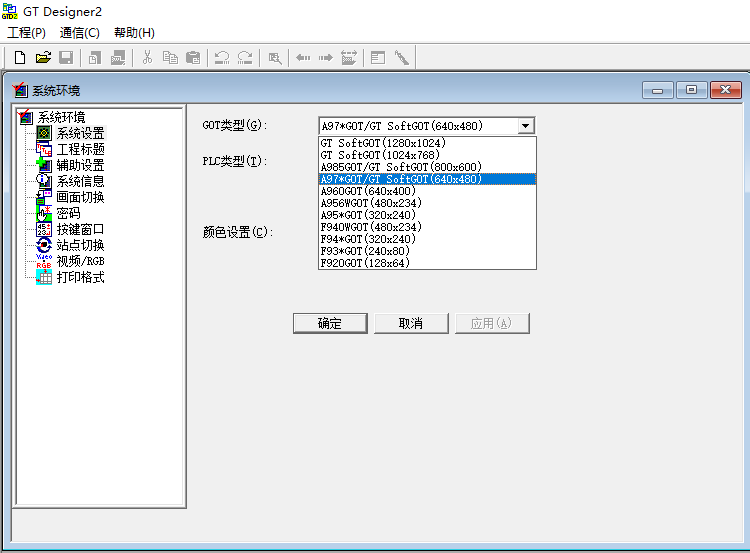Select 站点切换 in the tree

80,245
